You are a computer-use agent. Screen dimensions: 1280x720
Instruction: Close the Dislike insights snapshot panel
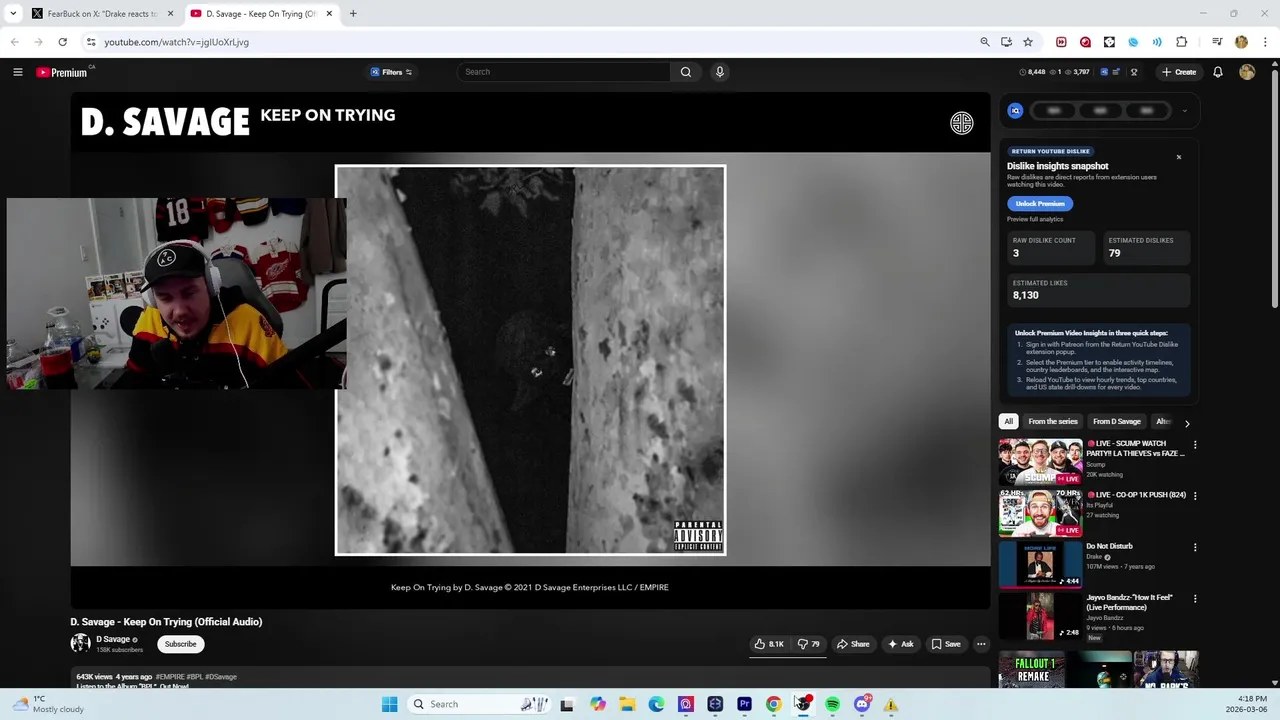click(1178, 157)
